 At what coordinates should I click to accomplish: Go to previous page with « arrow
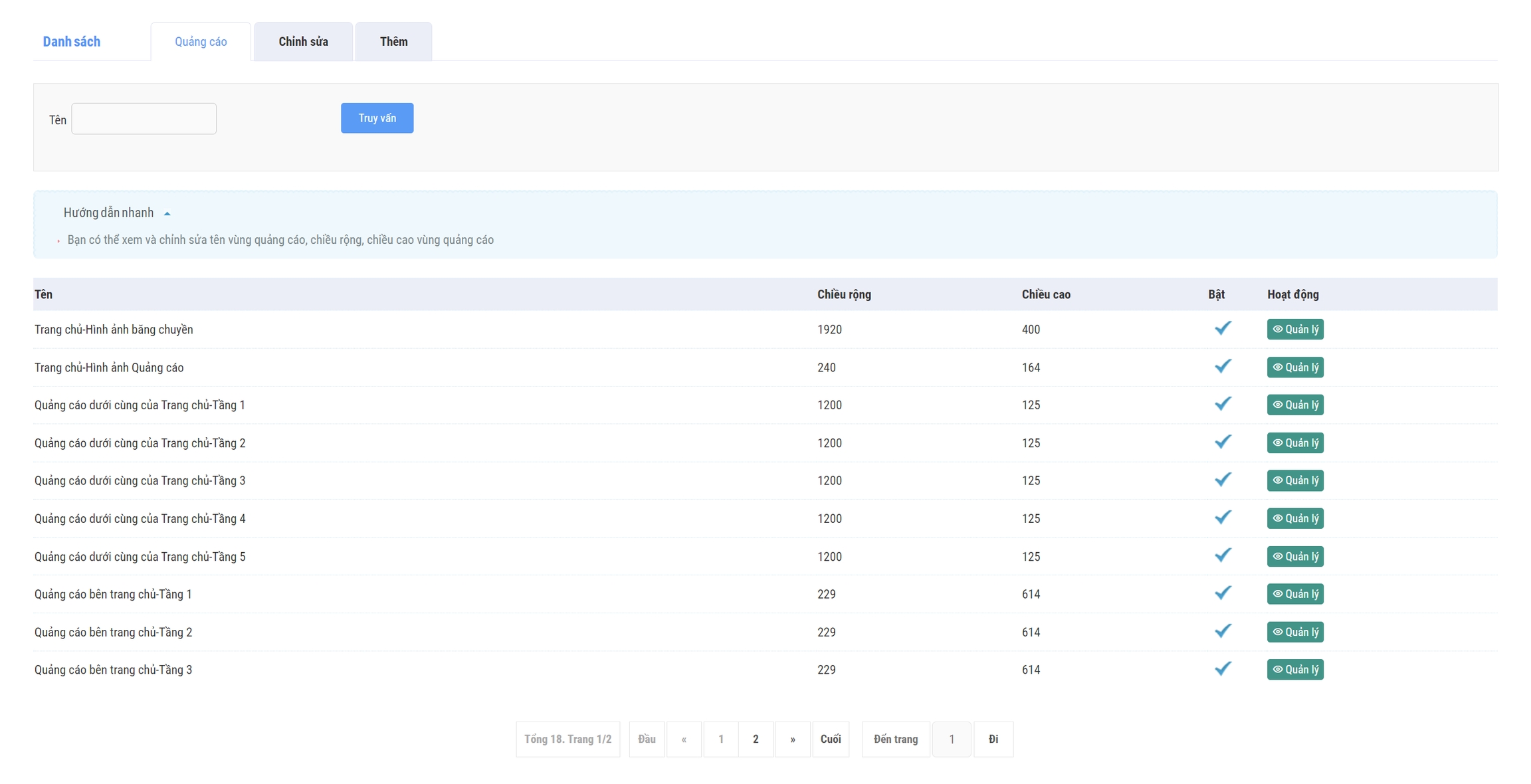pos(684,739)
